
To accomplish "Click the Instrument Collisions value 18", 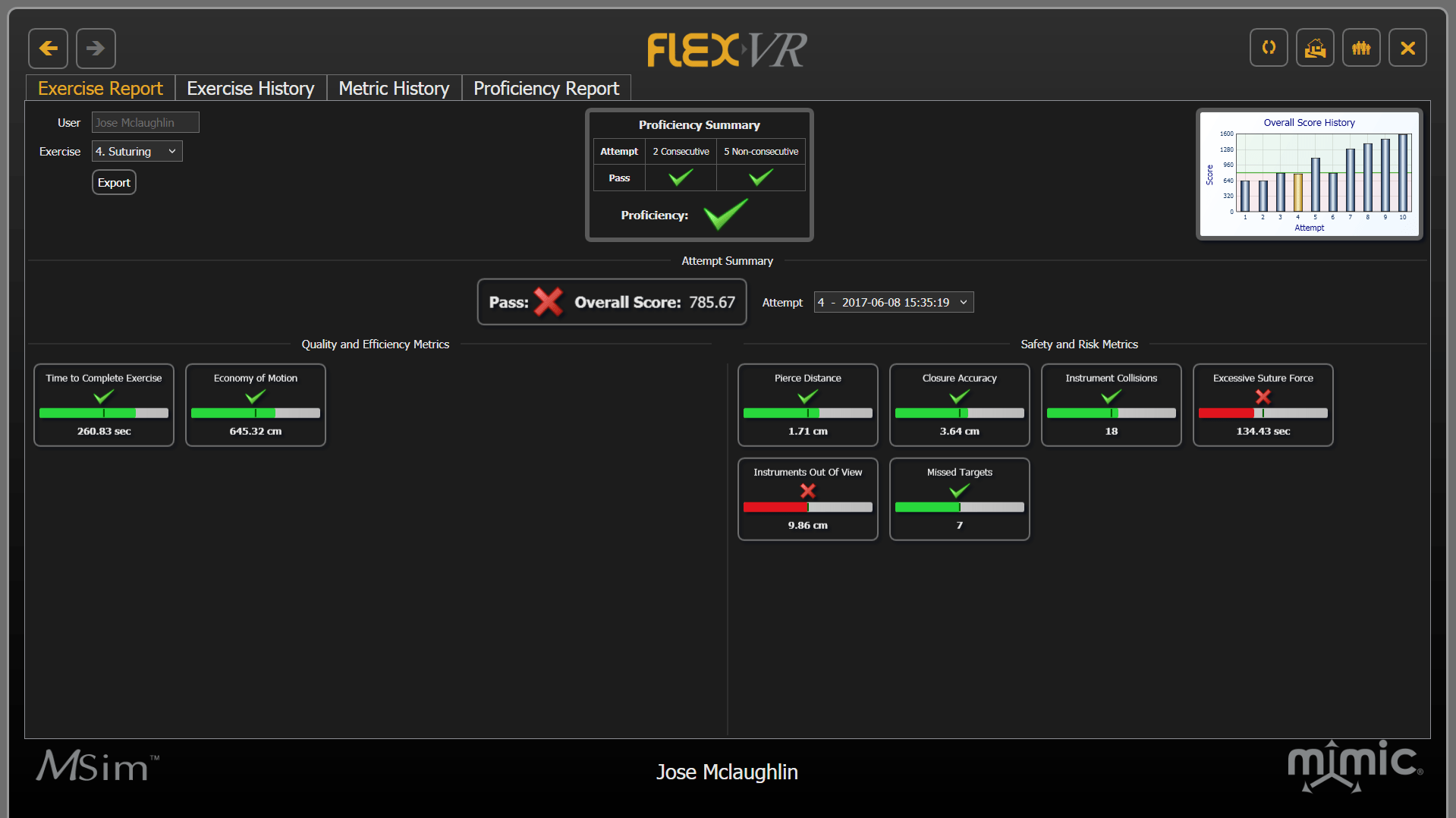I will [1112, 431].
